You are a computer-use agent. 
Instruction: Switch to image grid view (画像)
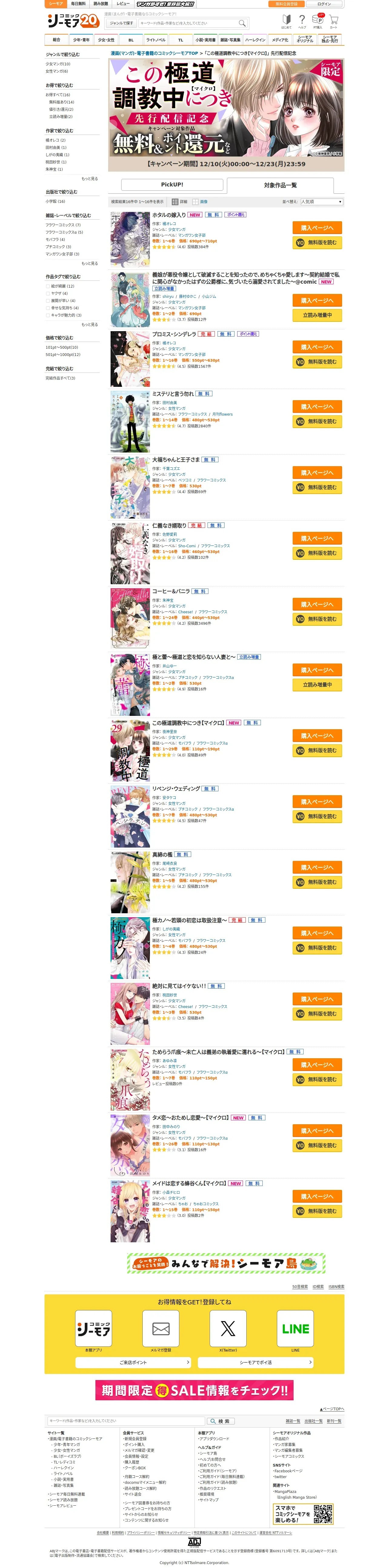200,202
